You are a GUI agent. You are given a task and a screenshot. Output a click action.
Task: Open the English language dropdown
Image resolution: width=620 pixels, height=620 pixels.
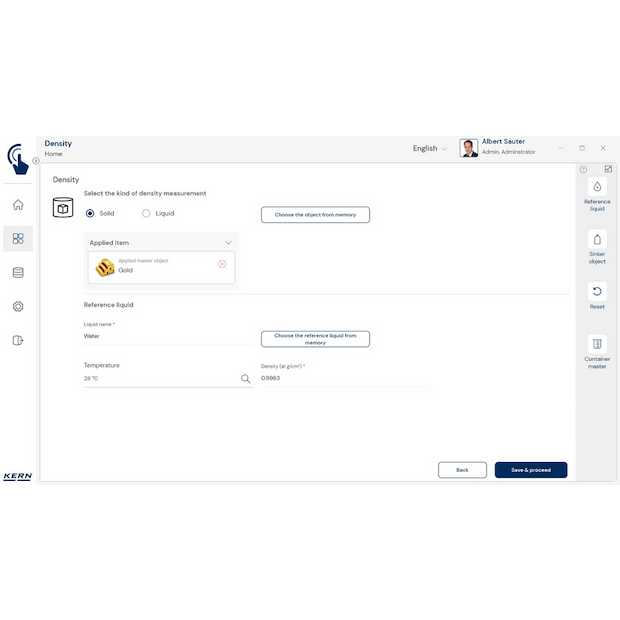click(x=430, y=148)
